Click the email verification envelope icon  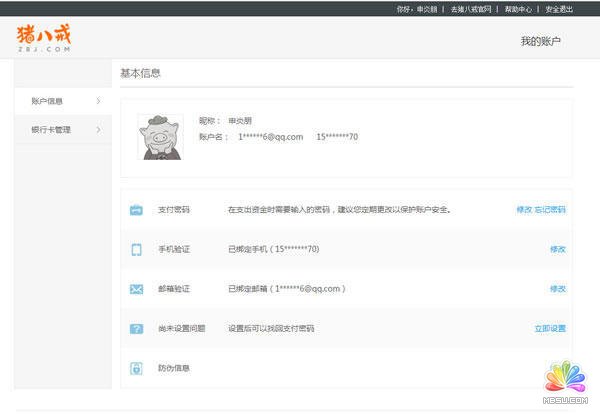click(136, 289)
